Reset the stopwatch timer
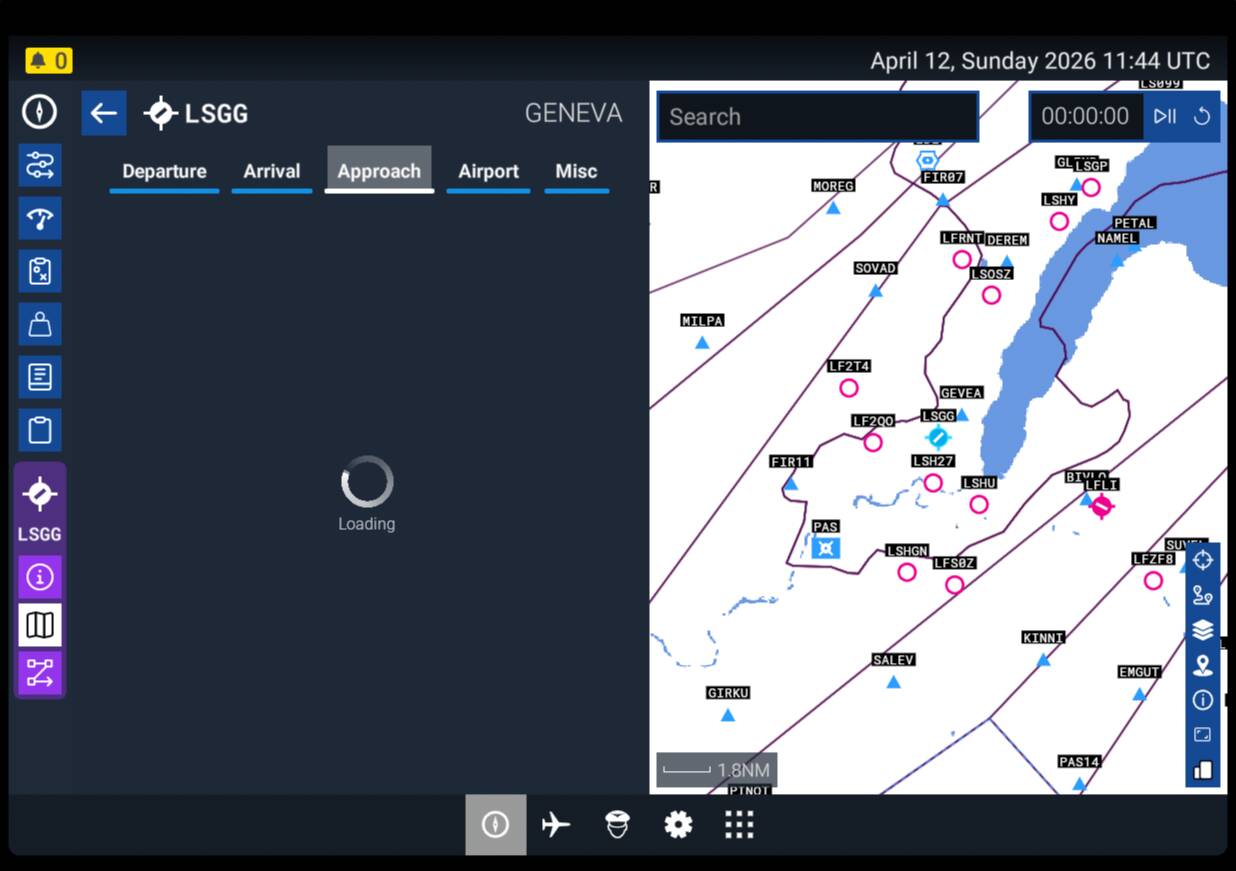The width and height of the screenshot is (1236, 871). (x=1202, y=116)
